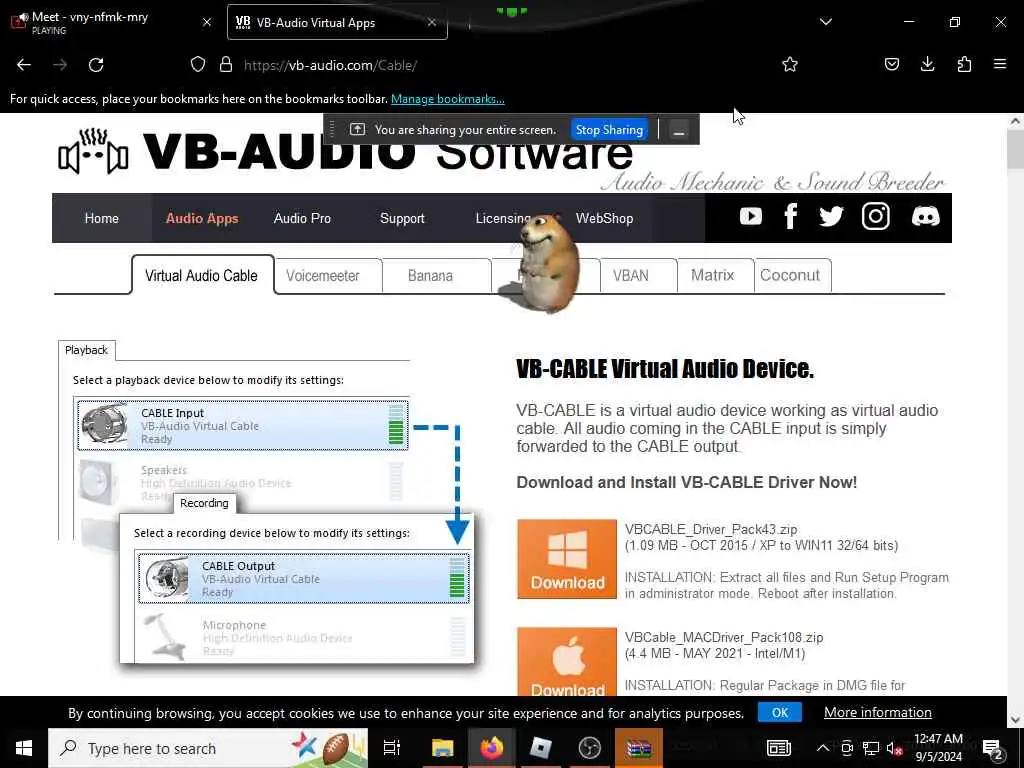Click the Manage bookmarks link
This screenshot has height=768, width=1024.
point(447,99)
